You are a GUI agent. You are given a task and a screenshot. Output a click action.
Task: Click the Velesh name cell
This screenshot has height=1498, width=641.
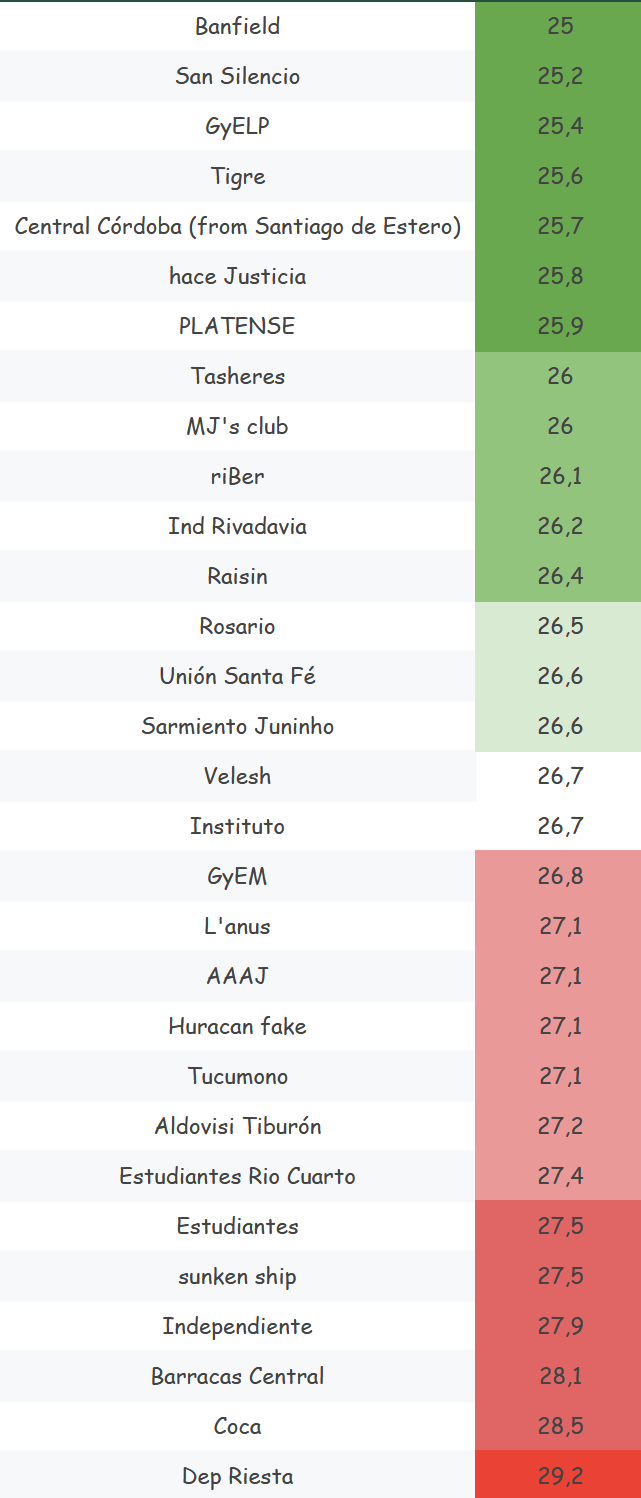coord(238,777)
